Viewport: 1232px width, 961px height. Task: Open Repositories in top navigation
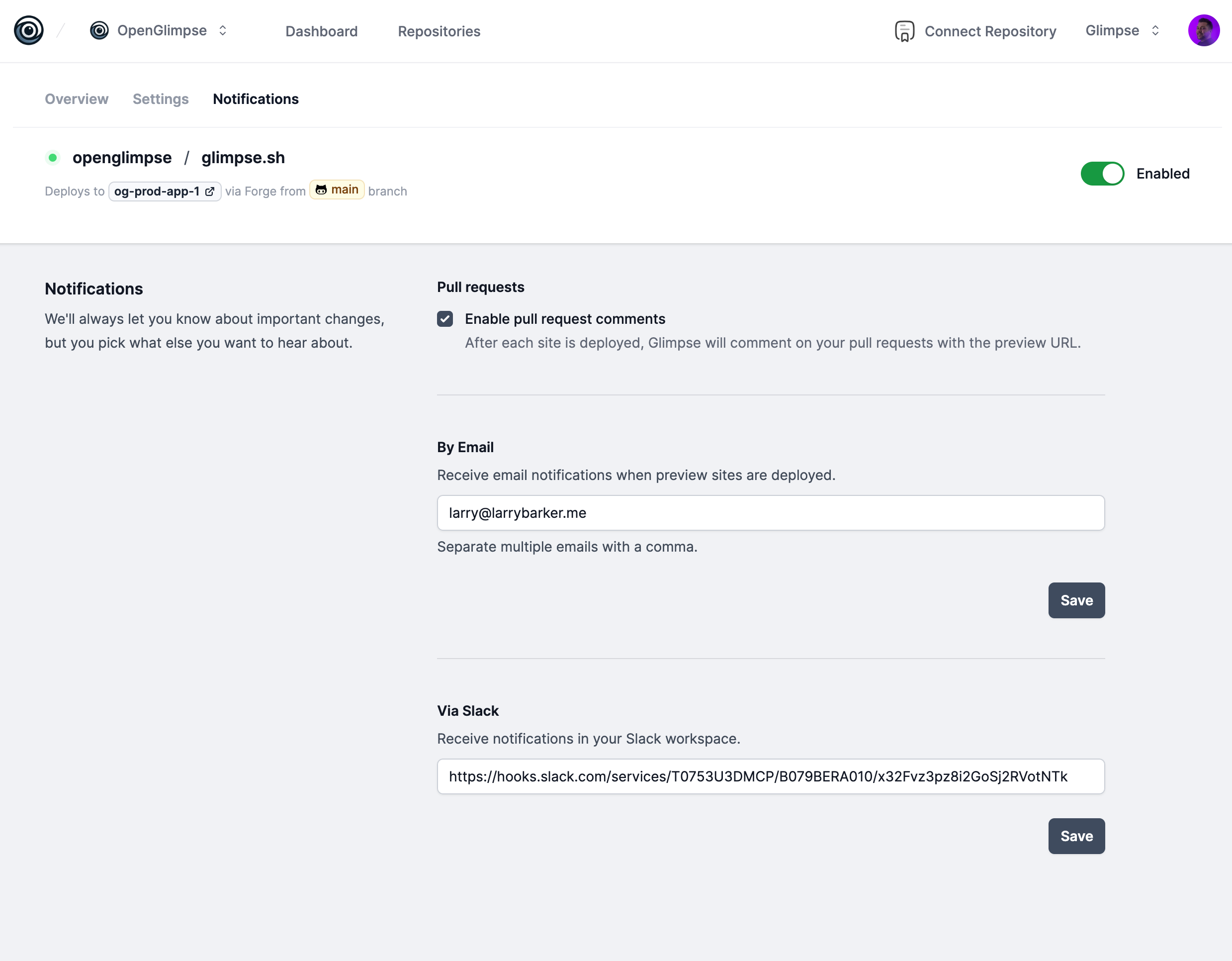439,32
